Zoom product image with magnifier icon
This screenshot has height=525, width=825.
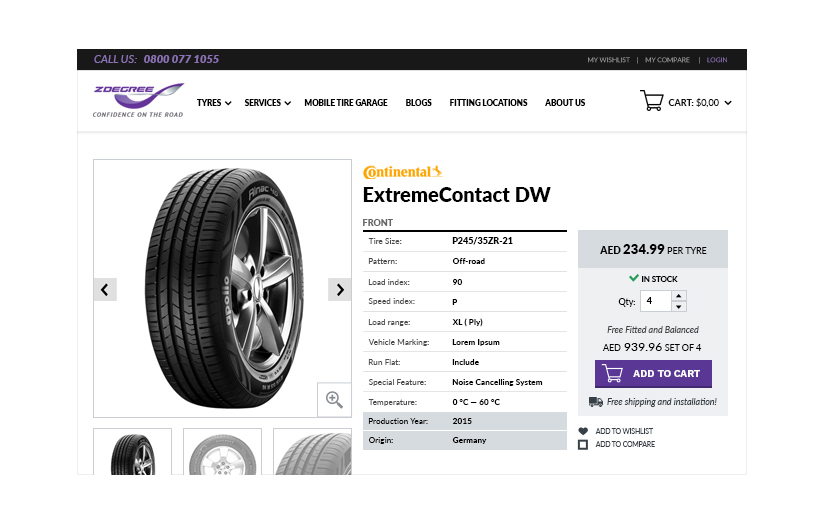click(334, 400)
